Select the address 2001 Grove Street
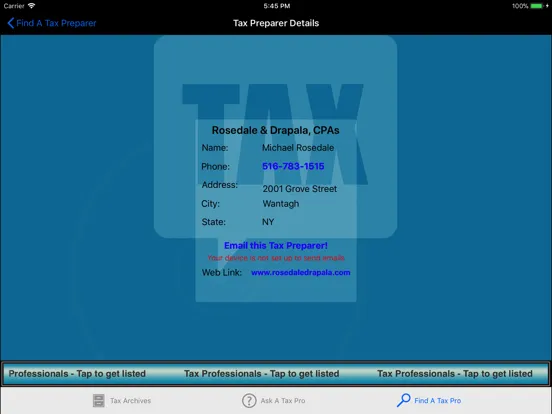The height and width of the screenshot is (414, 552). [x=300, y=189]
